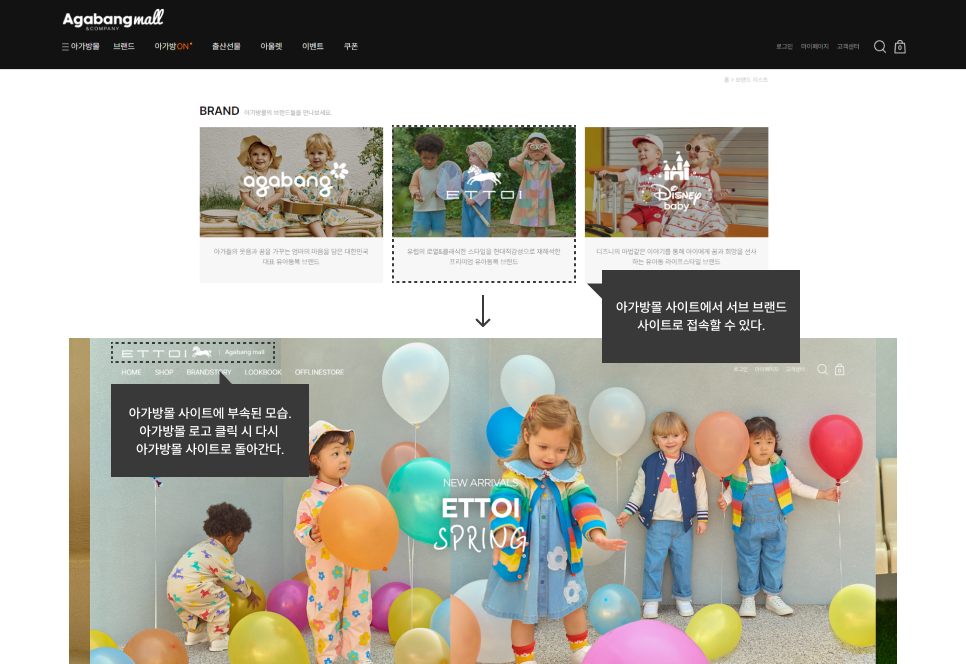Click 로그인 in the black header

pyautogui.click(x=784, y=47)
